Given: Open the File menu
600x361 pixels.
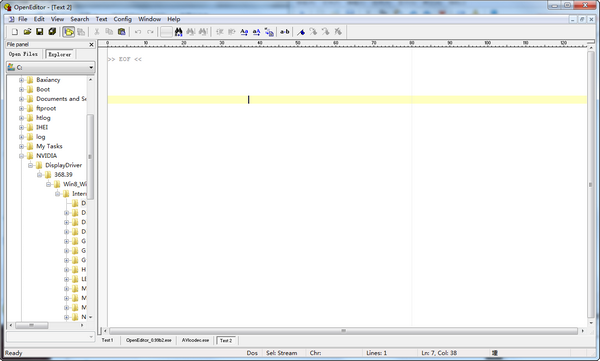Looking at the screenshot, I should [23, 19].
